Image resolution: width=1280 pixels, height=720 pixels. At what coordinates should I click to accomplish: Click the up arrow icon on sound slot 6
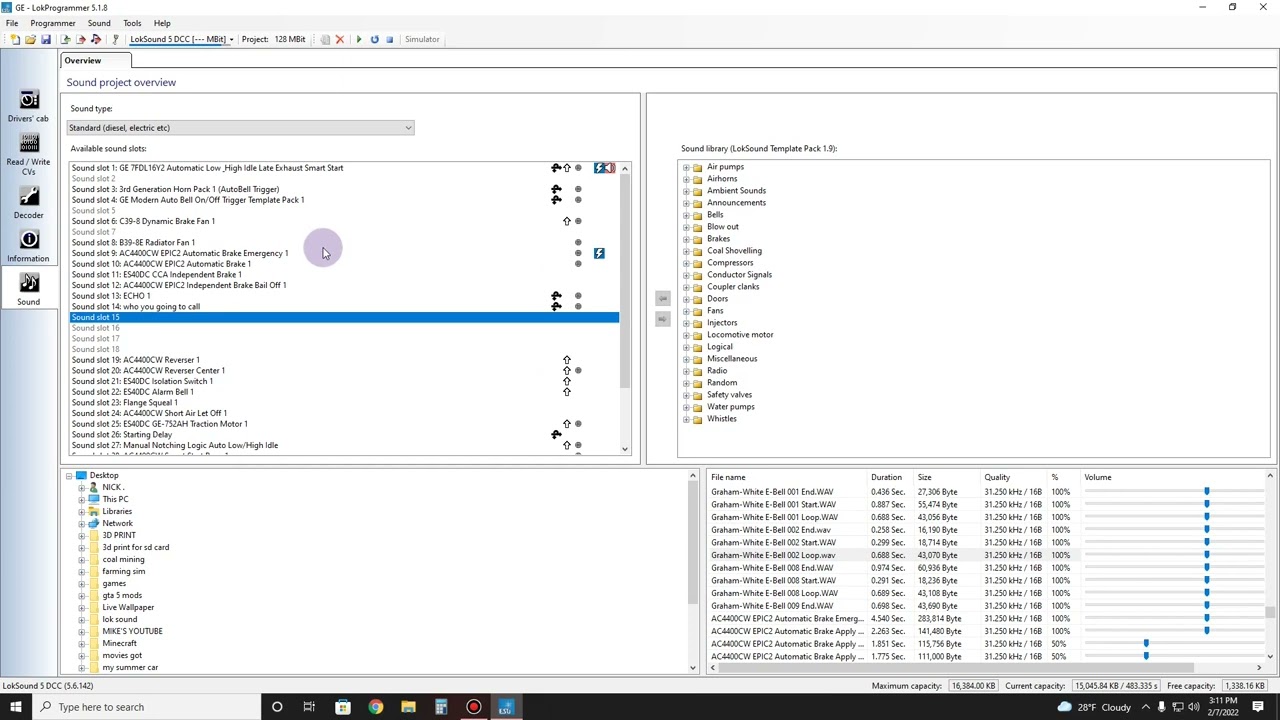click(567, 221)
